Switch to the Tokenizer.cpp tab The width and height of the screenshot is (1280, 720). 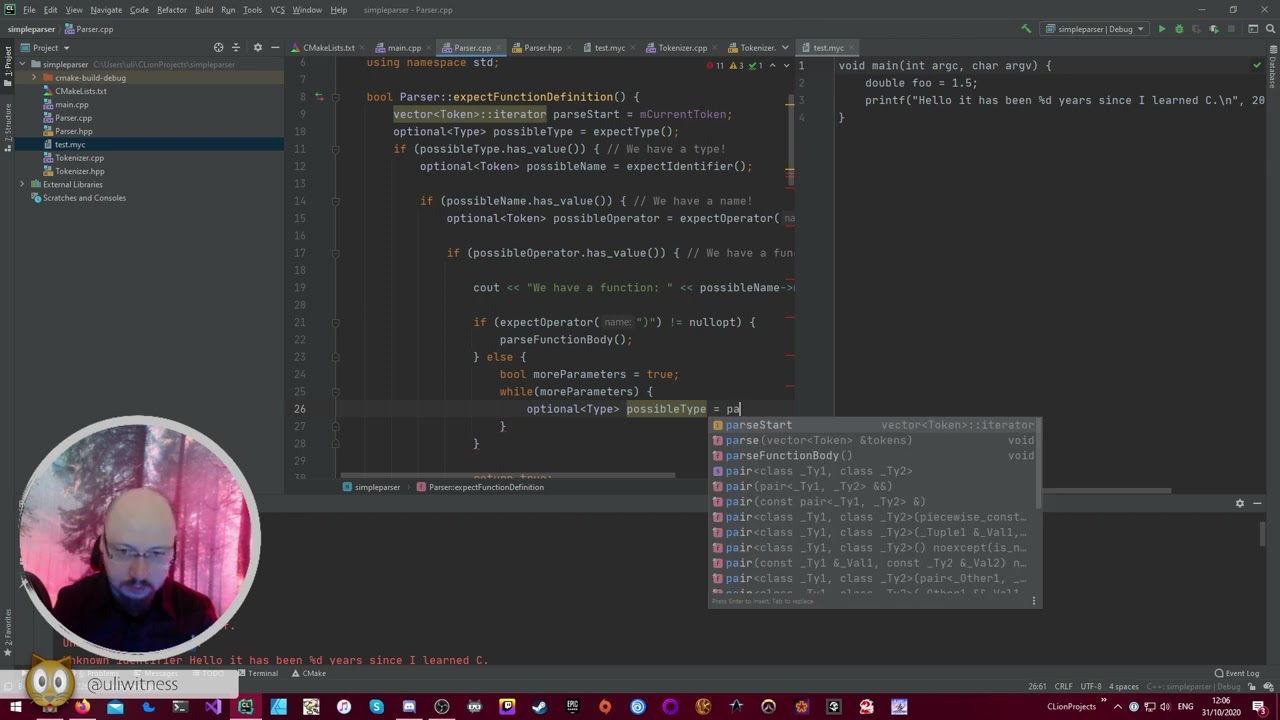coord(682,47)
